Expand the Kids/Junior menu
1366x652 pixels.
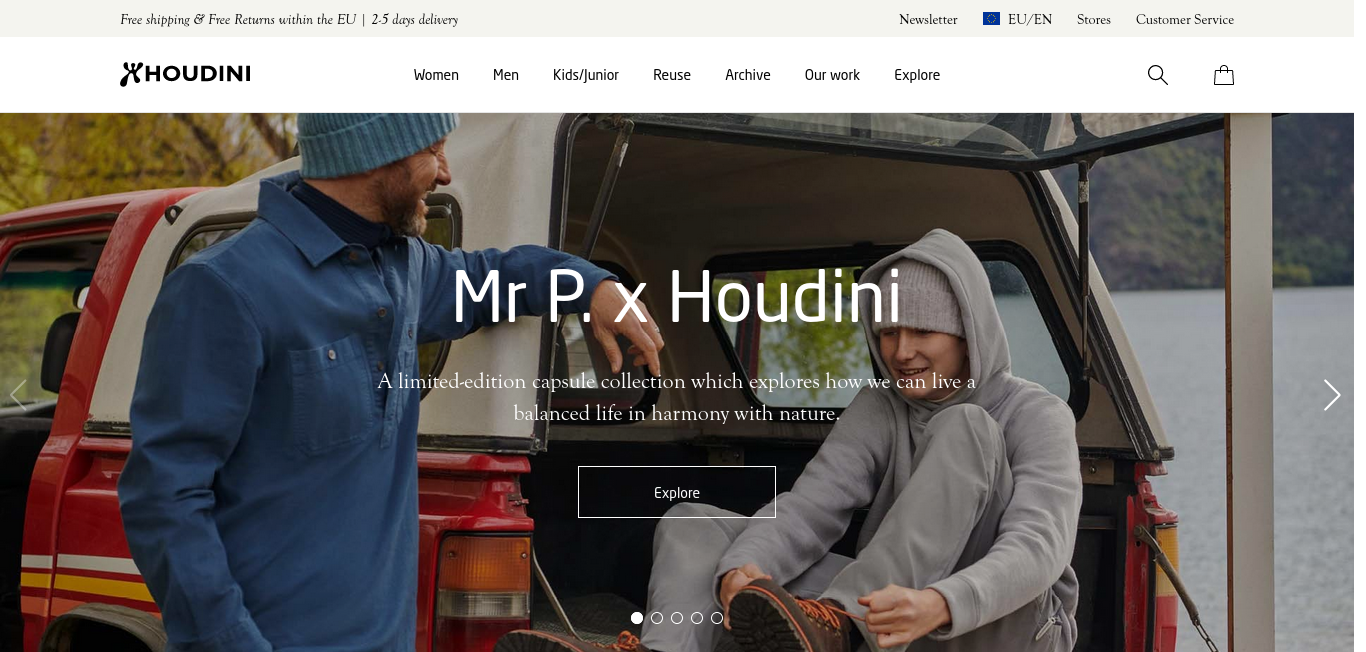pyautogui.click(x=586, y=75)
